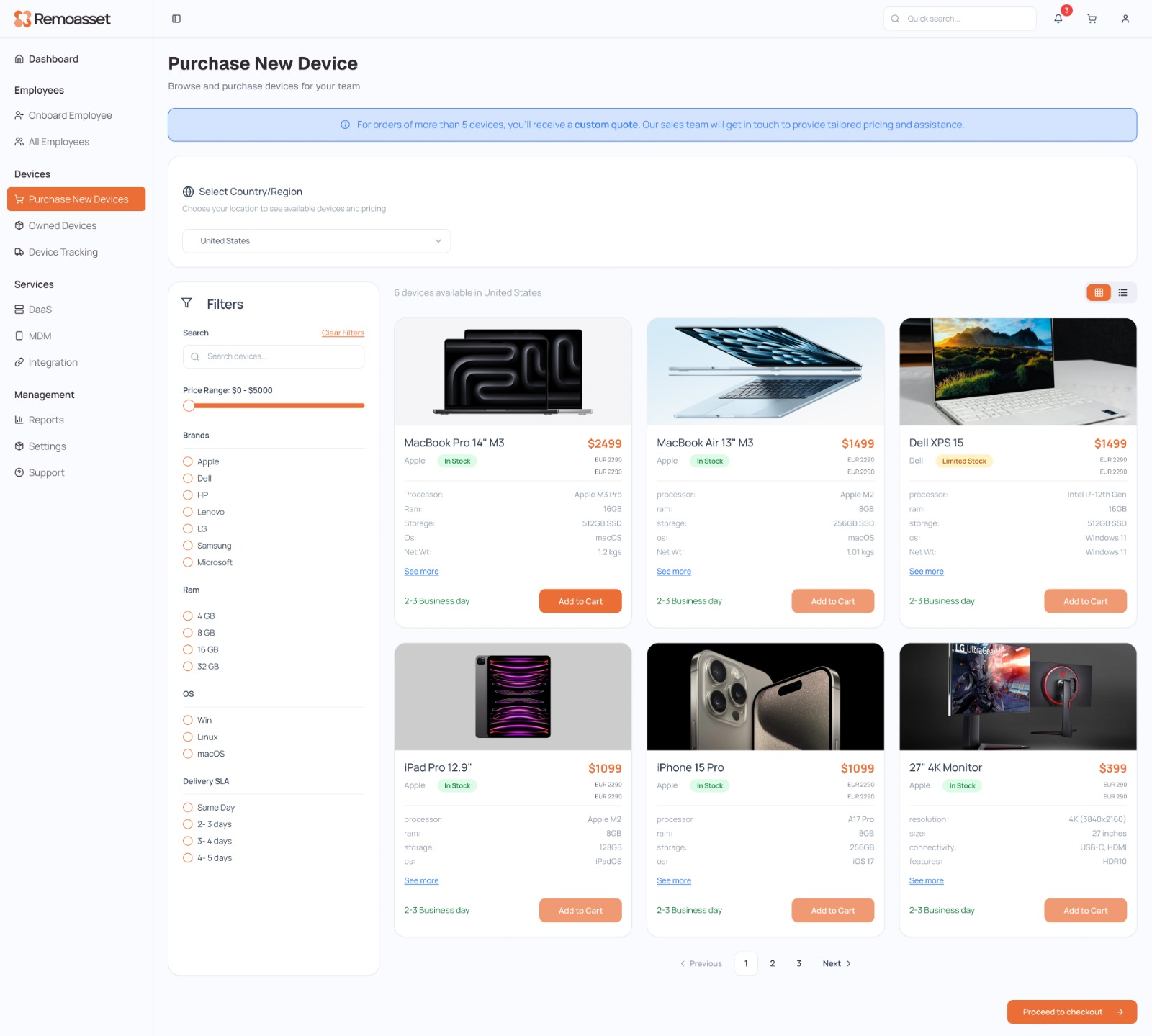Image resolution: width=1152 pixels, height=1036 pixels.
Task: Go to Settings in sidebar
Action: [x=47, y=446]
